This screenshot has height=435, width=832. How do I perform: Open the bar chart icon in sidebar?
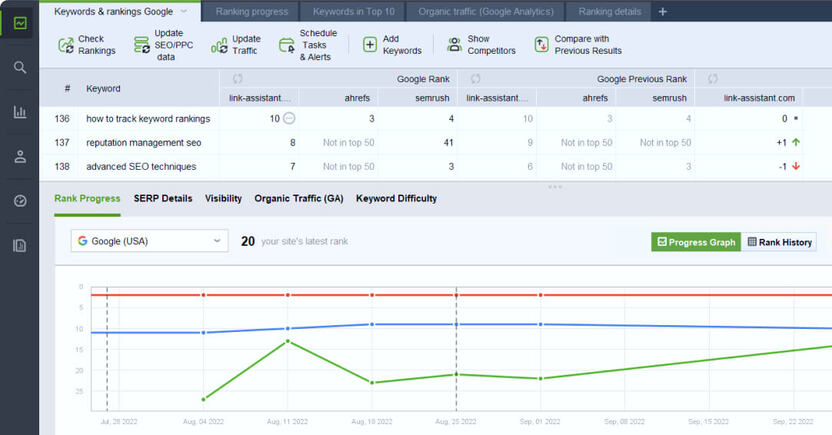click(20, 112)
